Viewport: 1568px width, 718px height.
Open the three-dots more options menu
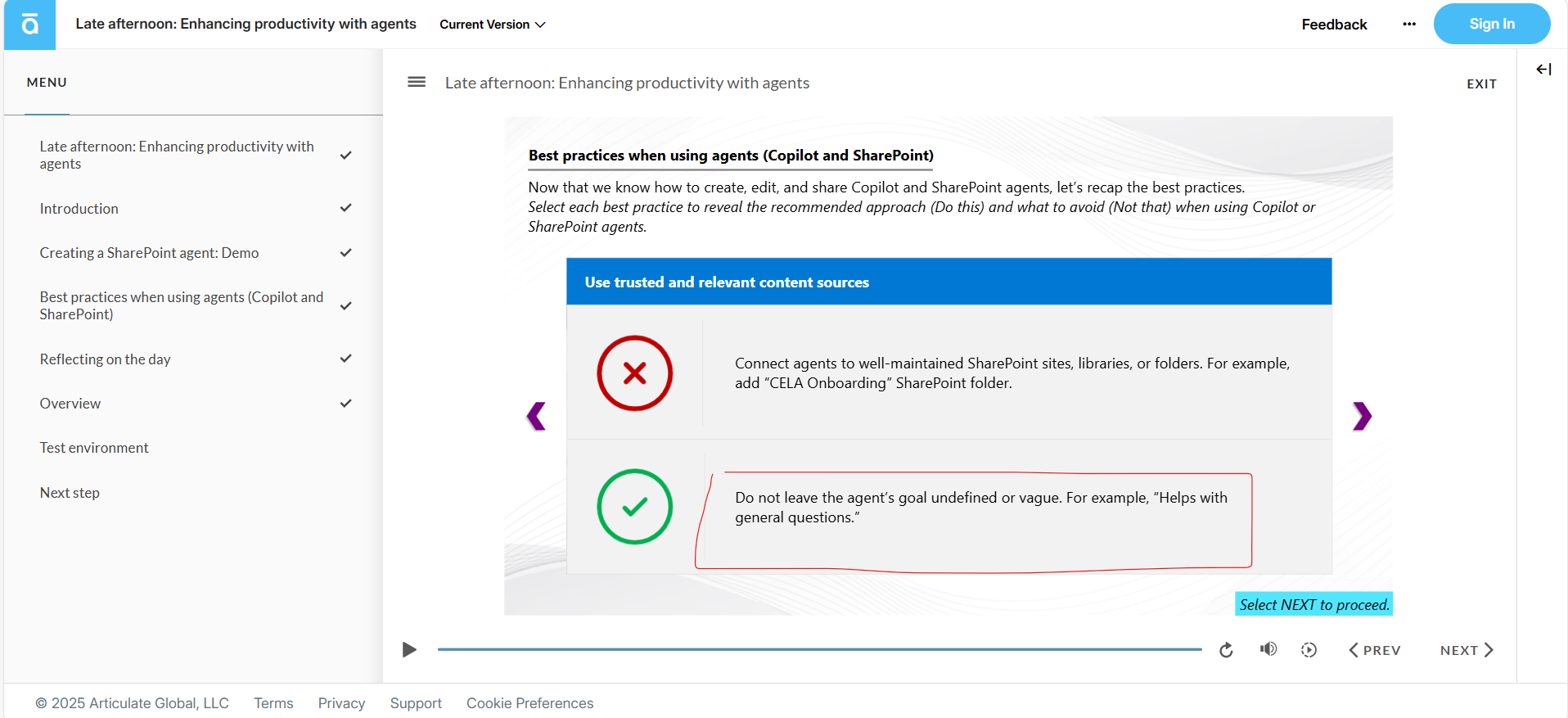point(1408,25)
